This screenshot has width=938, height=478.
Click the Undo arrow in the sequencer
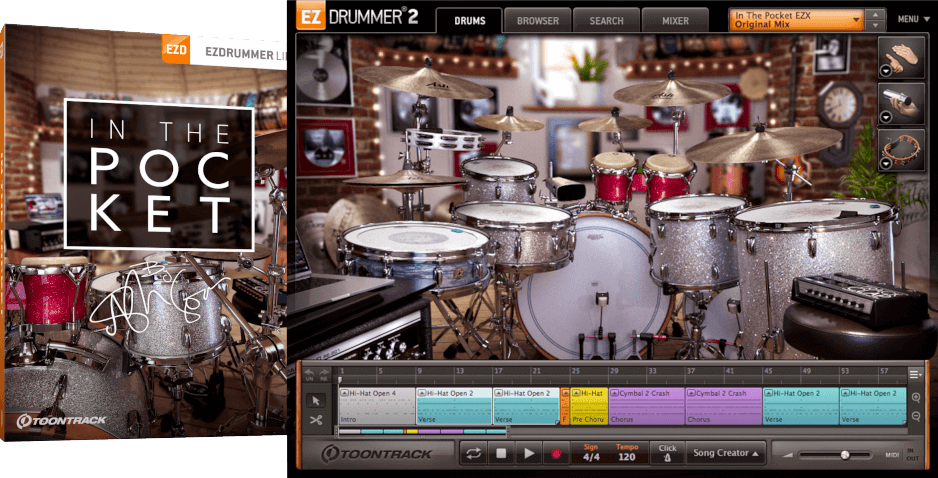[309, 375]
